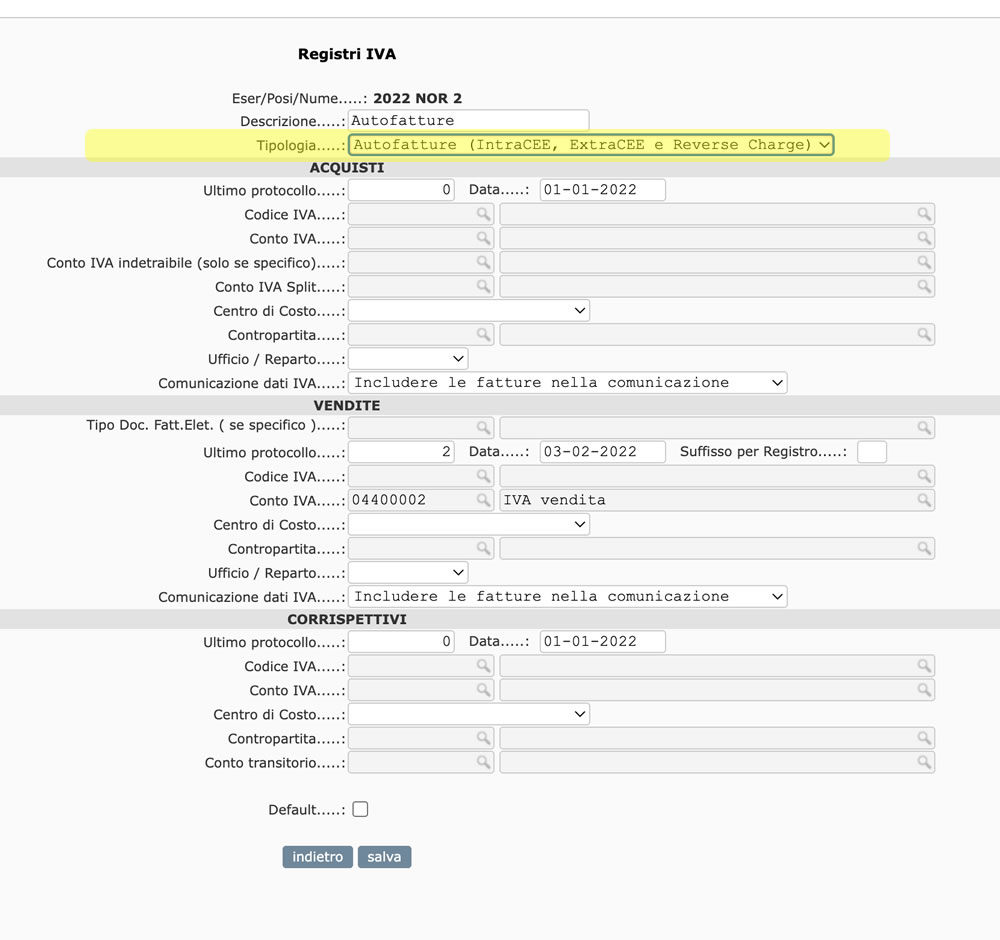Open lookup for Acquisti Contropartita description field
The height and width of the screenshot is (940, 1000).
click(x=924, y=335)
